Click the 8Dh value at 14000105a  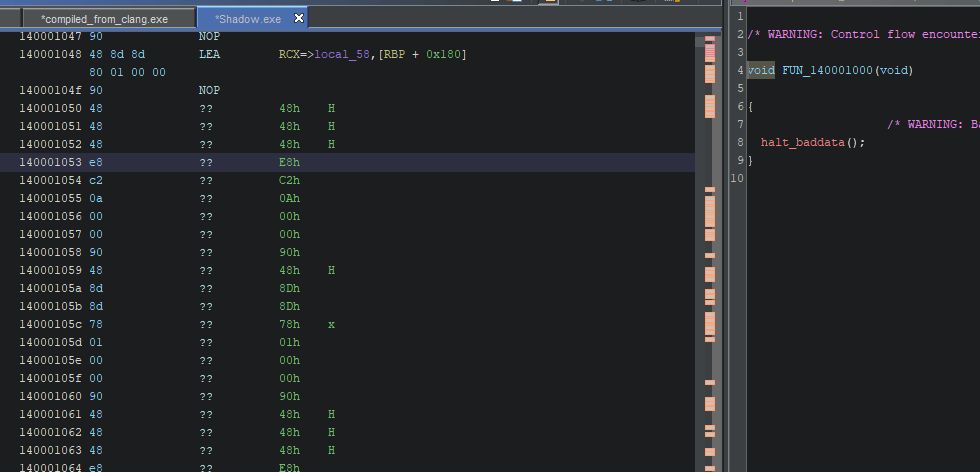click(x=289, y=289)
